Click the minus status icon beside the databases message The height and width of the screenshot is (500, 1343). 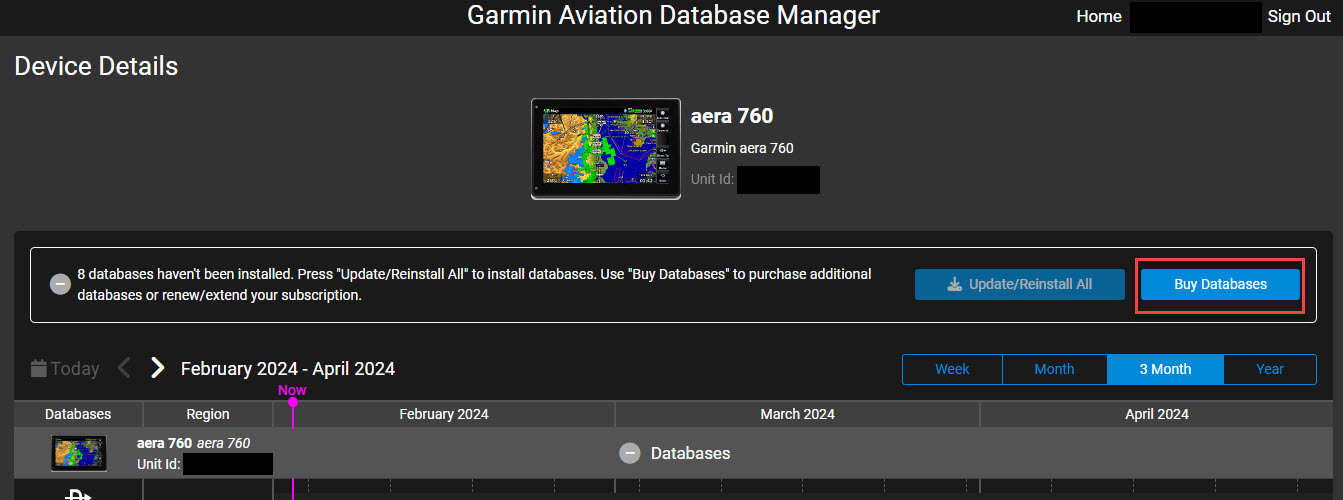point(60,284)
